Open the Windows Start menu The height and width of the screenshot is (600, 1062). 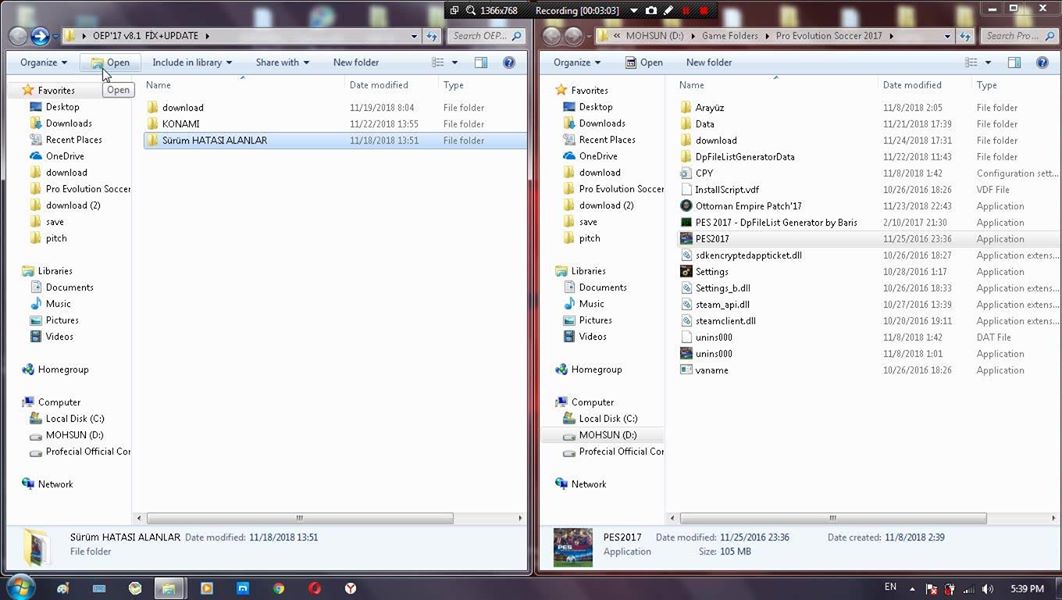coord(20,587)
